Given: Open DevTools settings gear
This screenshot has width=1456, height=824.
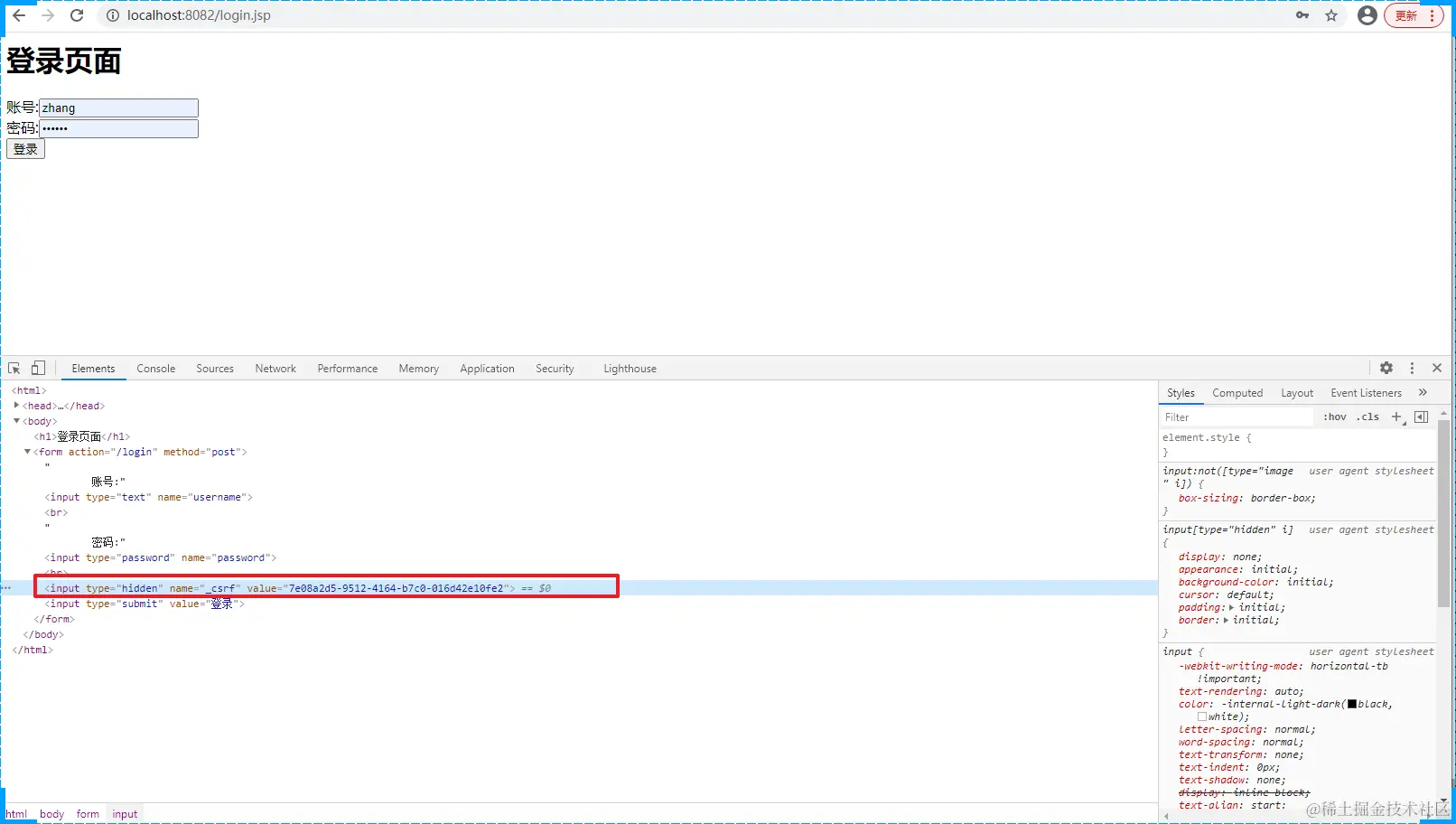Looking at the screenshot, I should click(x=1386, y=368).
